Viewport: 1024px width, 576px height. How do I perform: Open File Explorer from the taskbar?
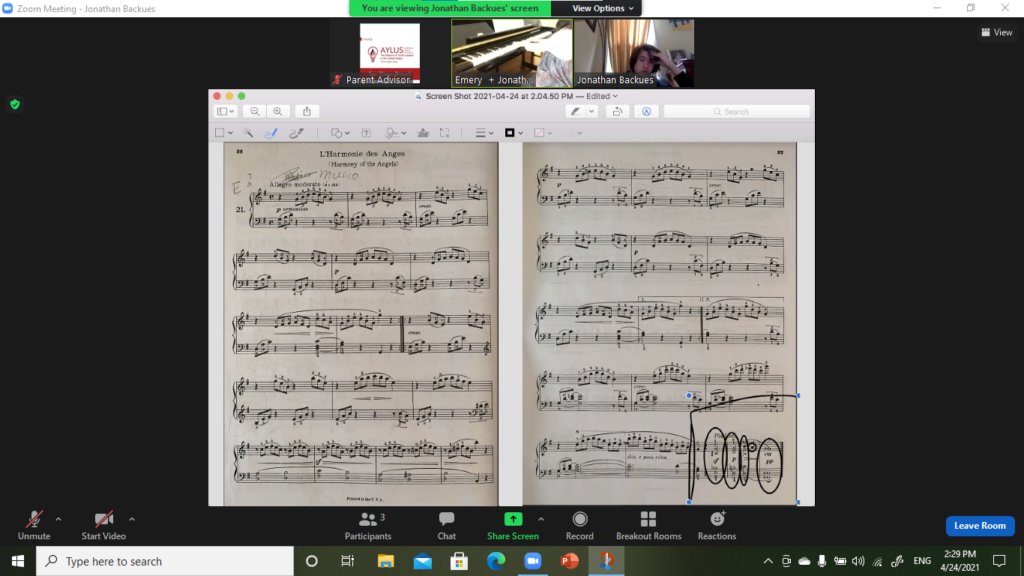[385, 561]
